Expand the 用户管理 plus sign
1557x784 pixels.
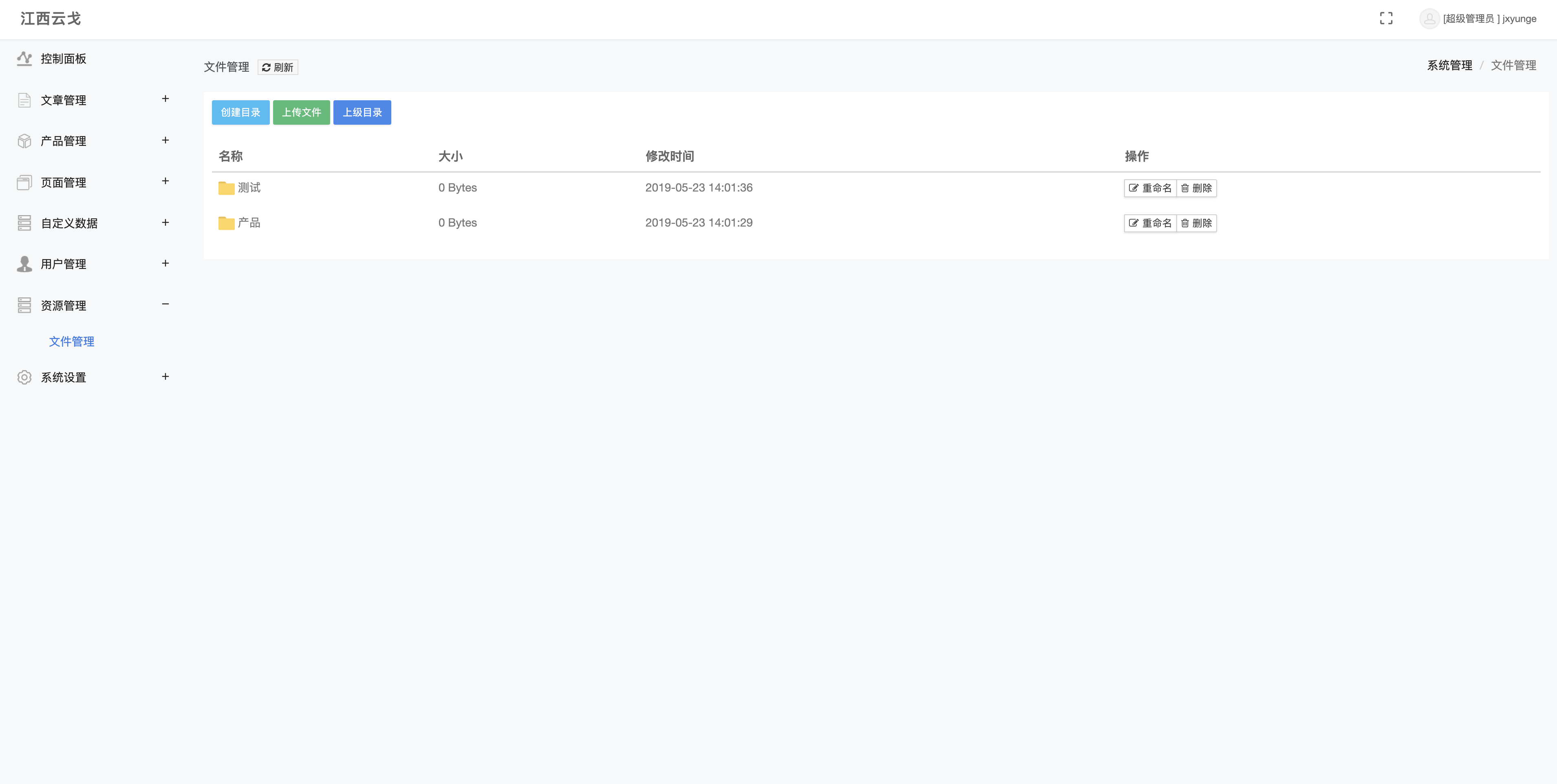[x=165, y=263]
